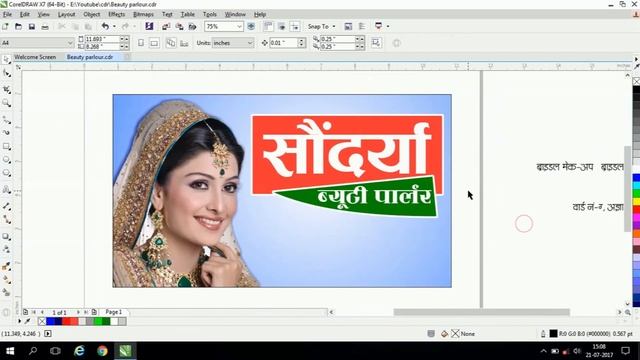Create a new document from toolbar

click(x=5, y=27)
